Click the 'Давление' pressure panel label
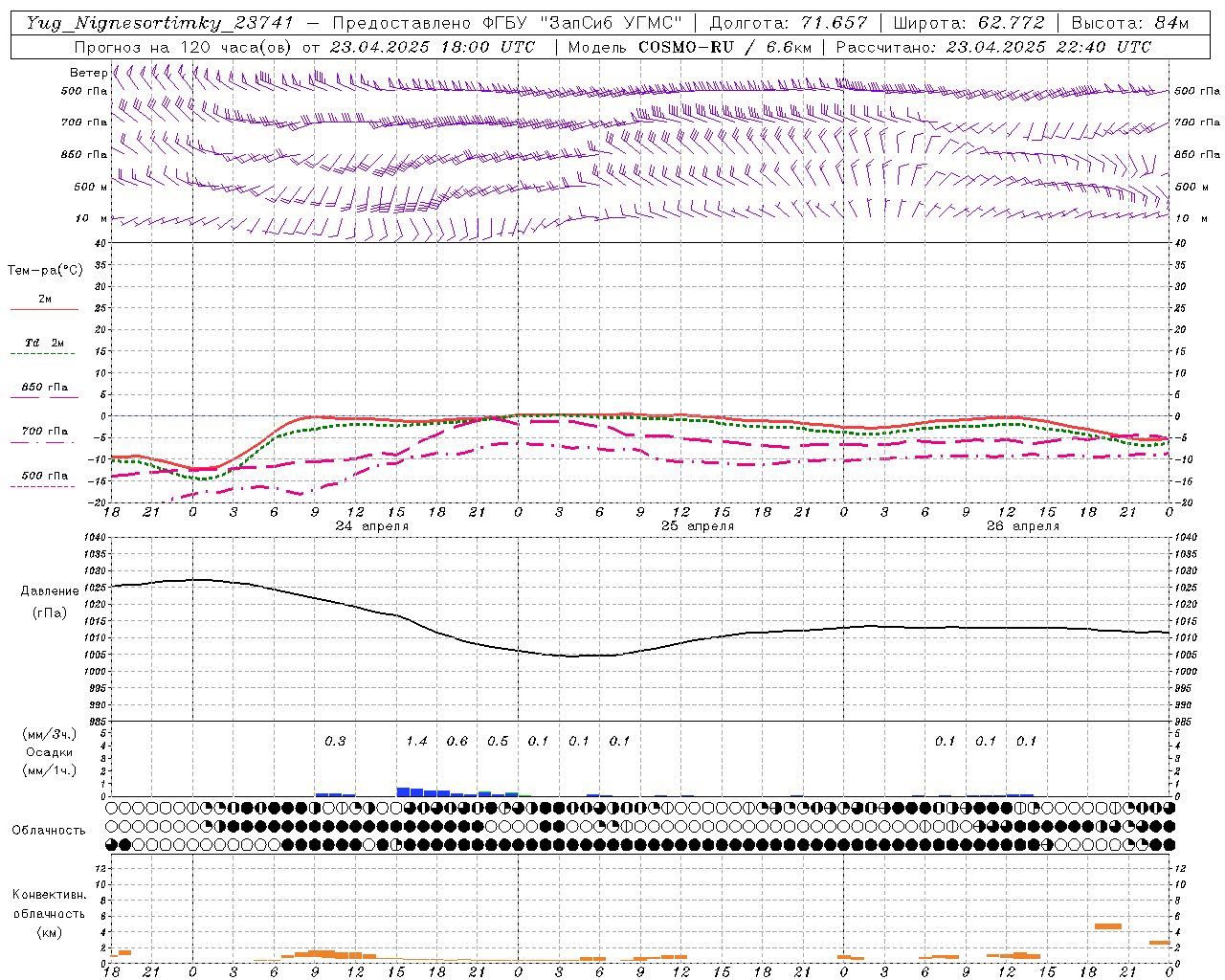Screen dimensions: 1225x980 50,591
